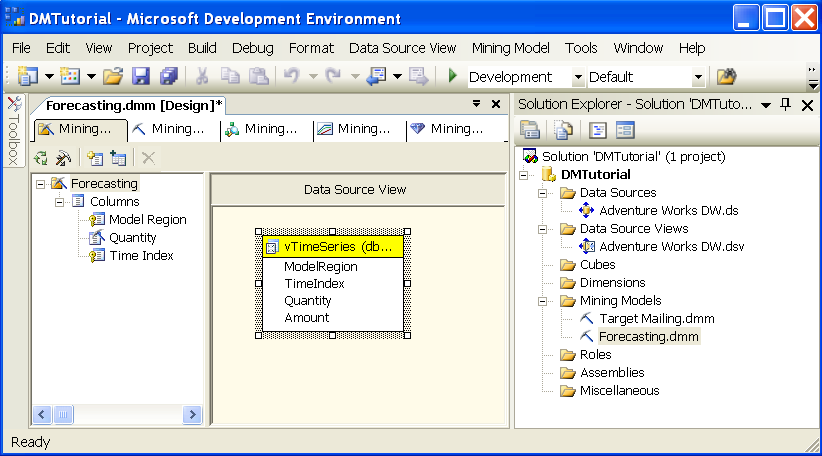Click the Save All icon

point(169,77)
